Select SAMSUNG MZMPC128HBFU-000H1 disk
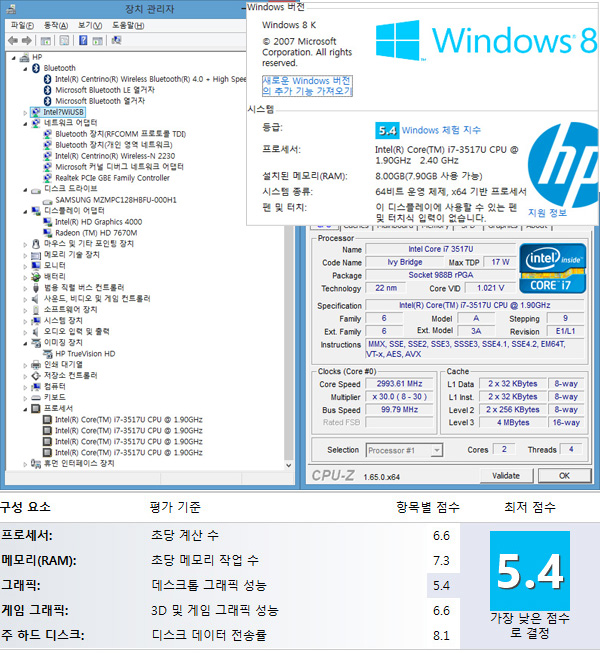Viewport: 600px width, 653px height. 116,200
